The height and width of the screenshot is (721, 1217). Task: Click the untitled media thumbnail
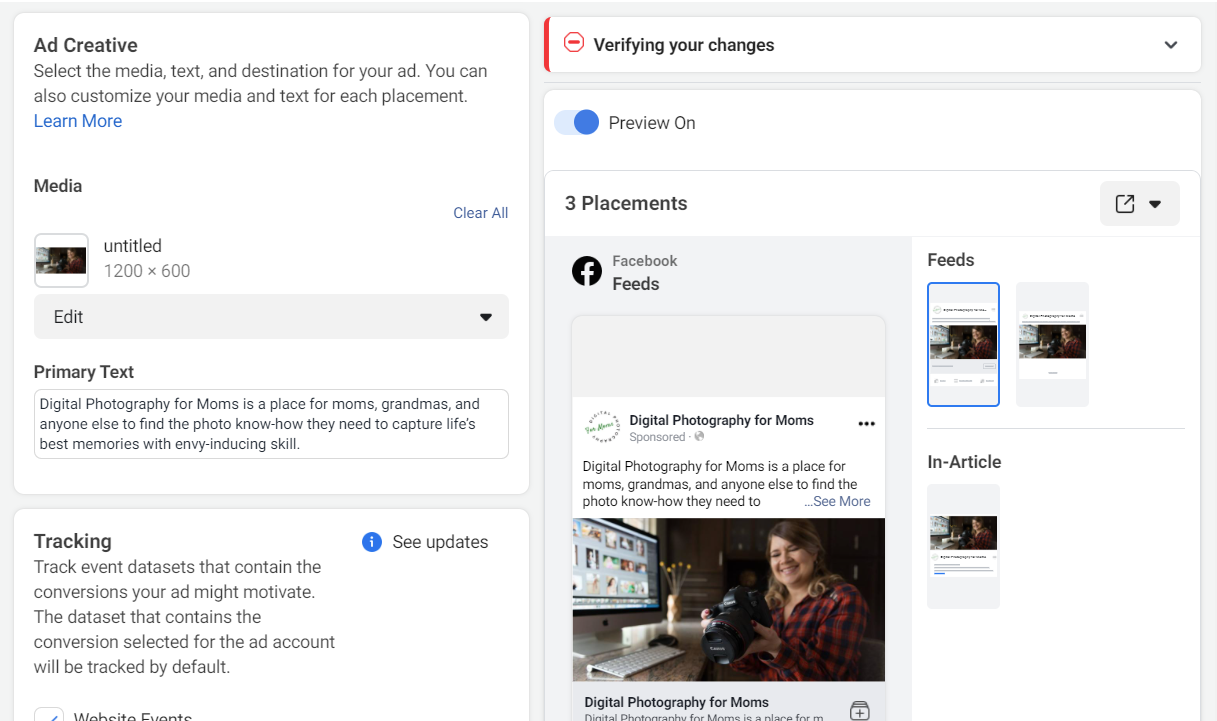[x=61, y=260]
